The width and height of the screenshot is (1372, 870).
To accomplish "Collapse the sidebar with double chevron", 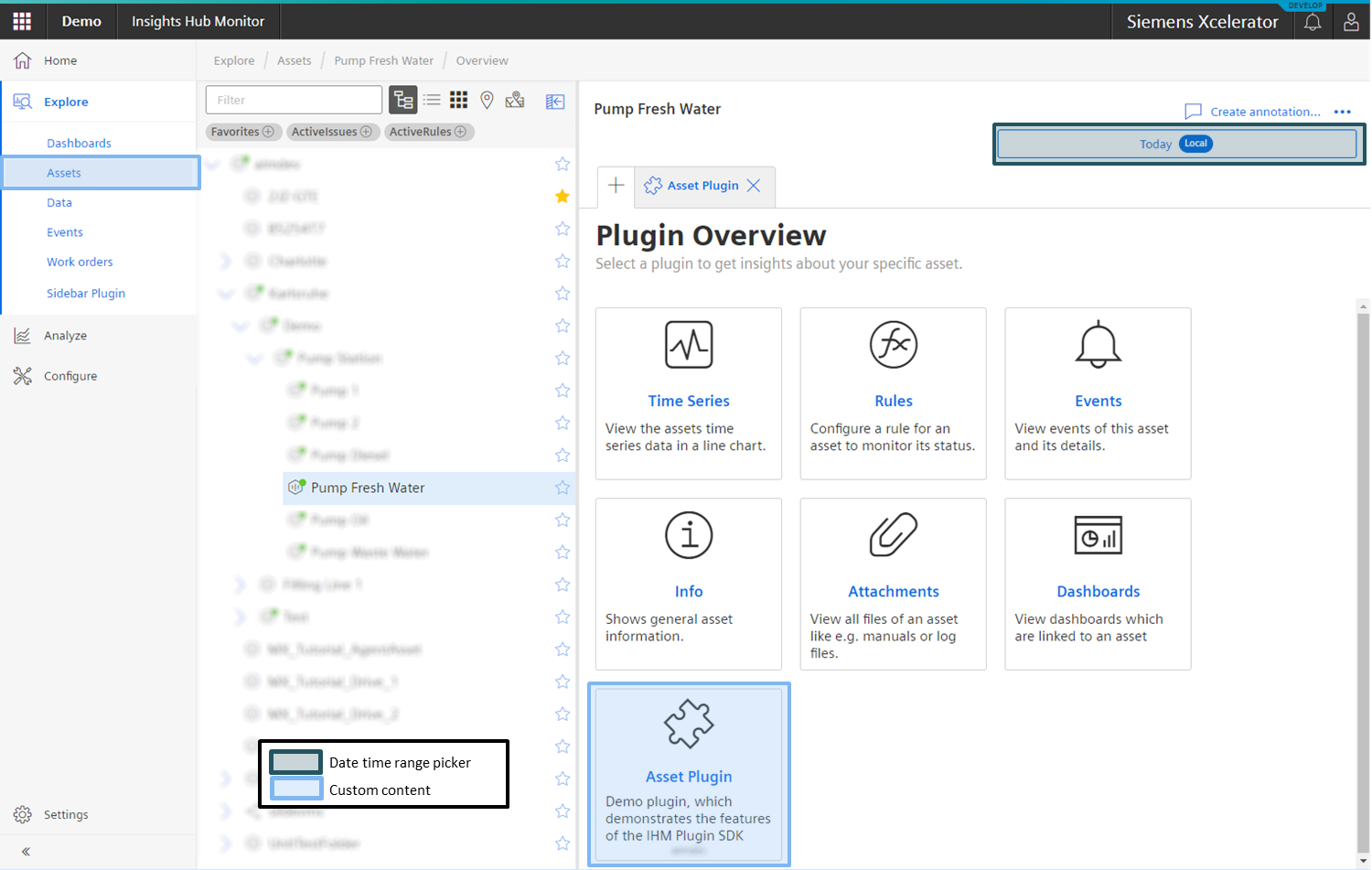I will point(26,852).
